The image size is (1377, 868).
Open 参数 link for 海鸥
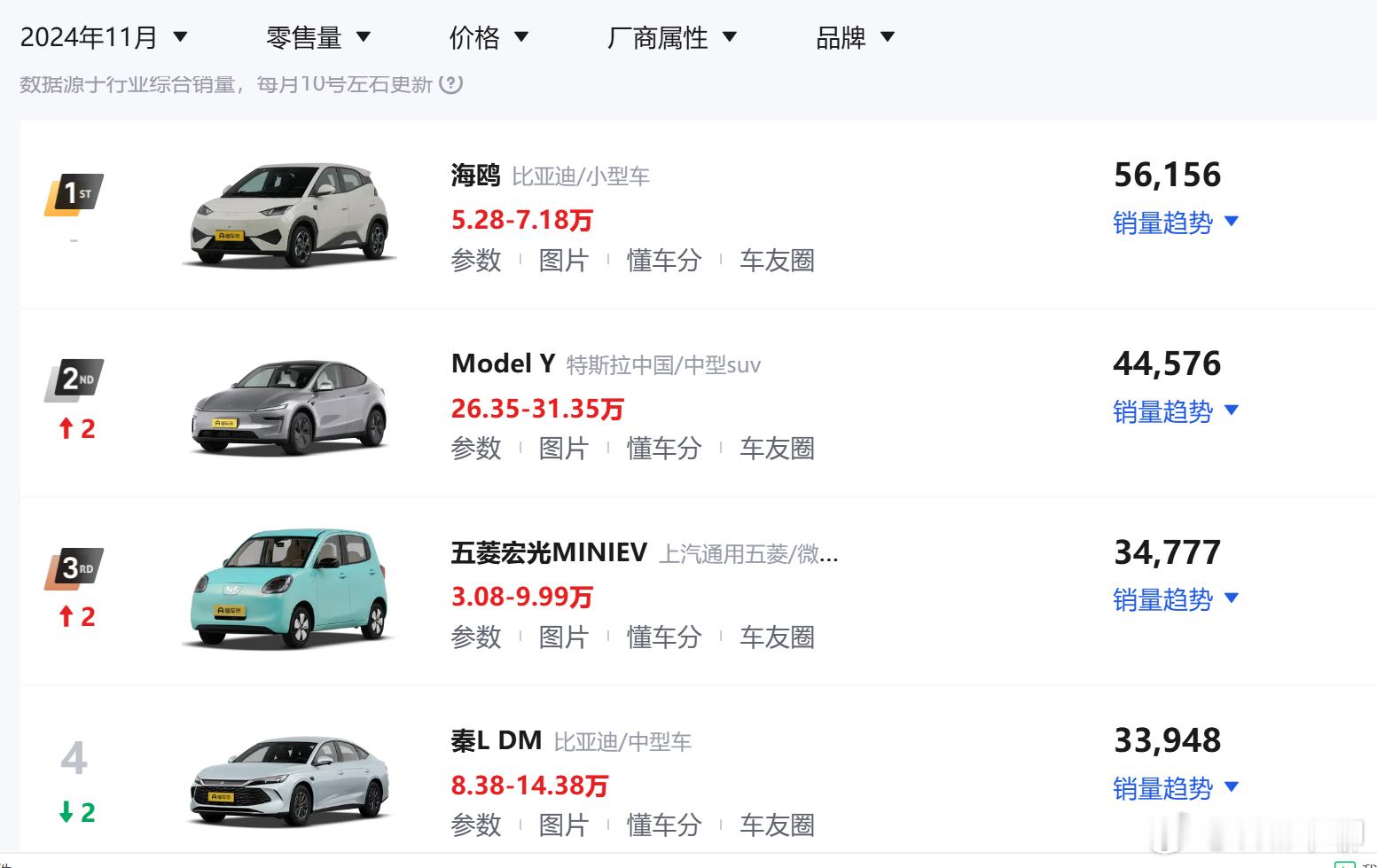coord(476,261)
